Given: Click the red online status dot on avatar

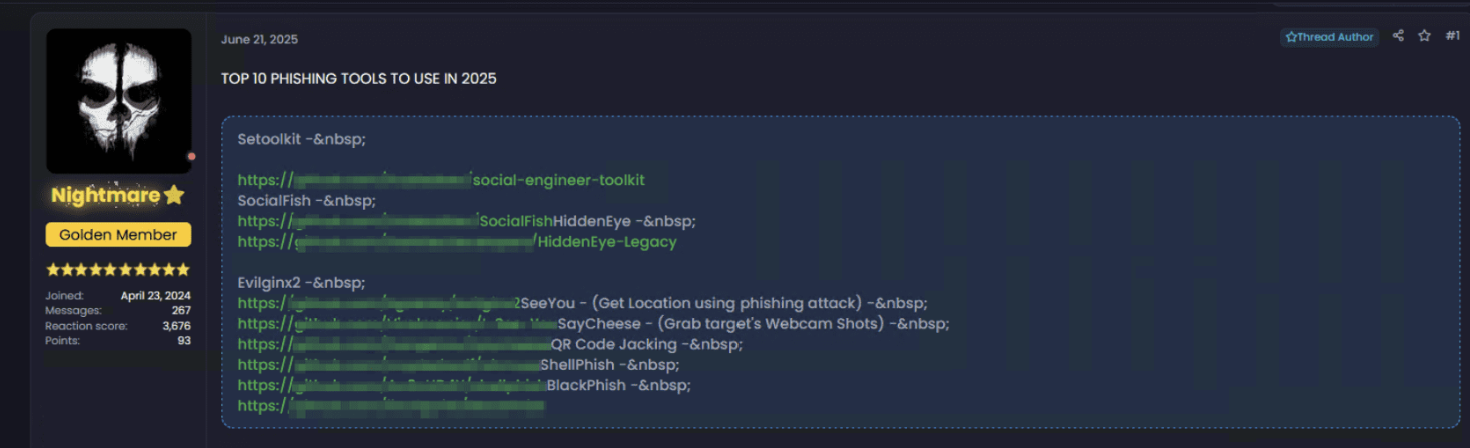Looking at the screenshot, I should (191, 156).
